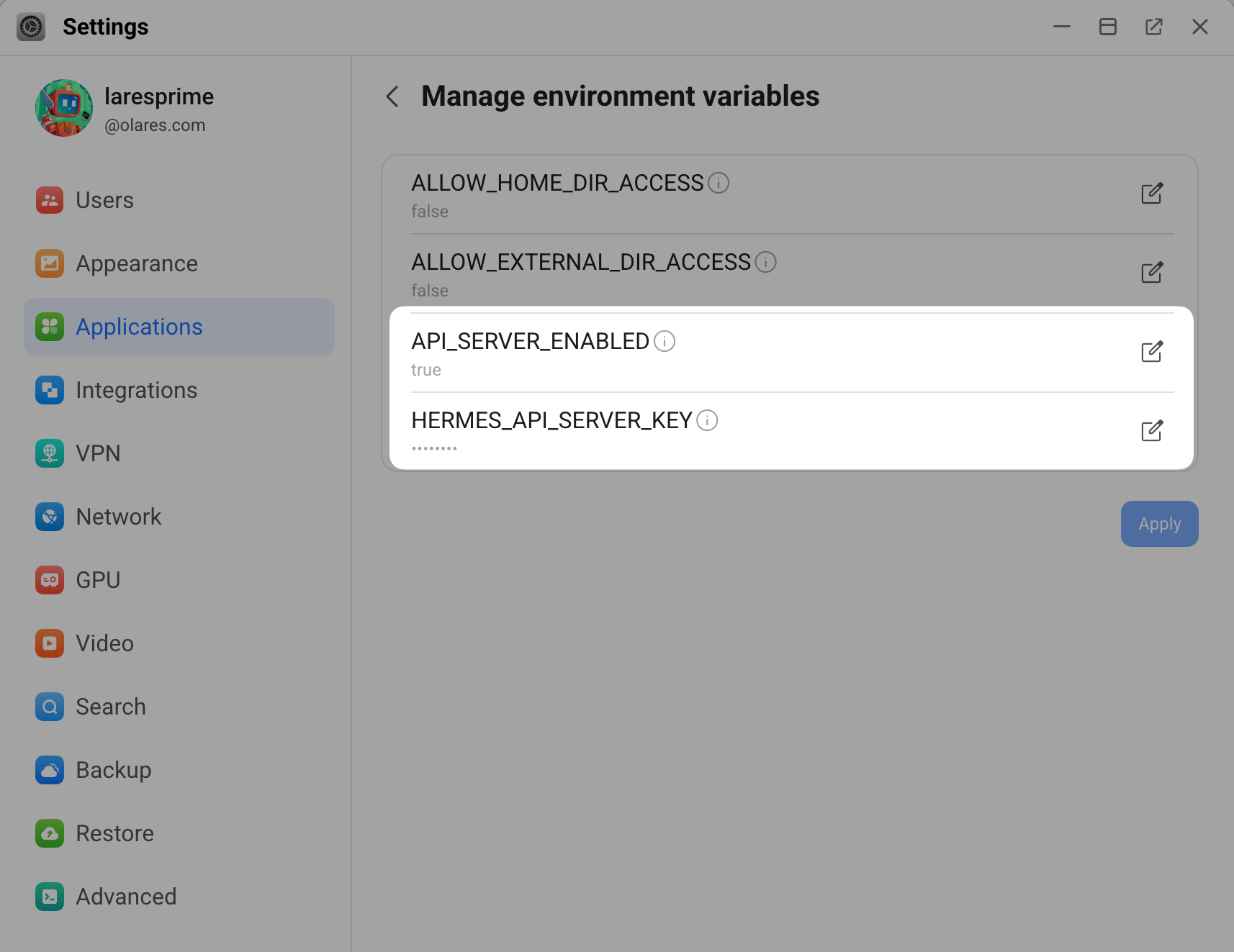Click the Backup sidebar icon
This screenshot has width=1234, height=952.
tap(50, 770)
